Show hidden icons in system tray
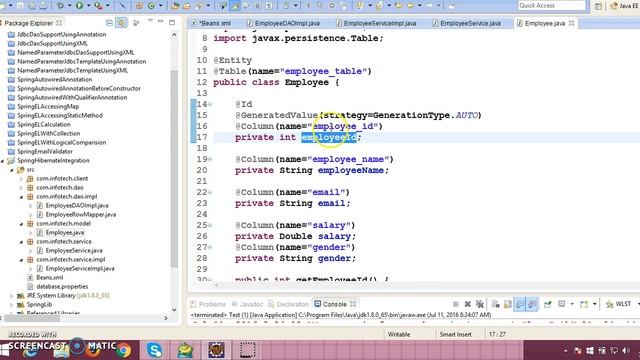 pyautogui.click(x=565, y=351)
